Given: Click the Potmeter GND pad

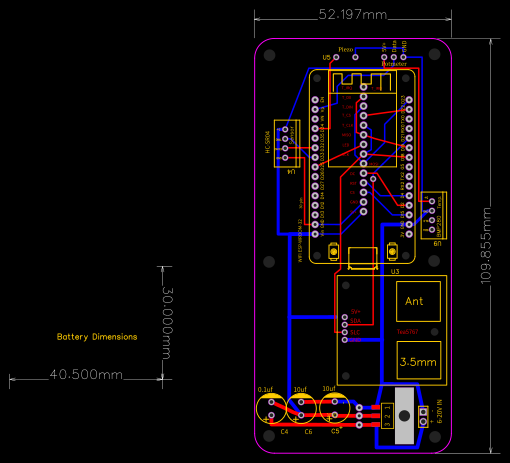Looking at the screenshot, I should pyautogui.click(x=403, y=57).
